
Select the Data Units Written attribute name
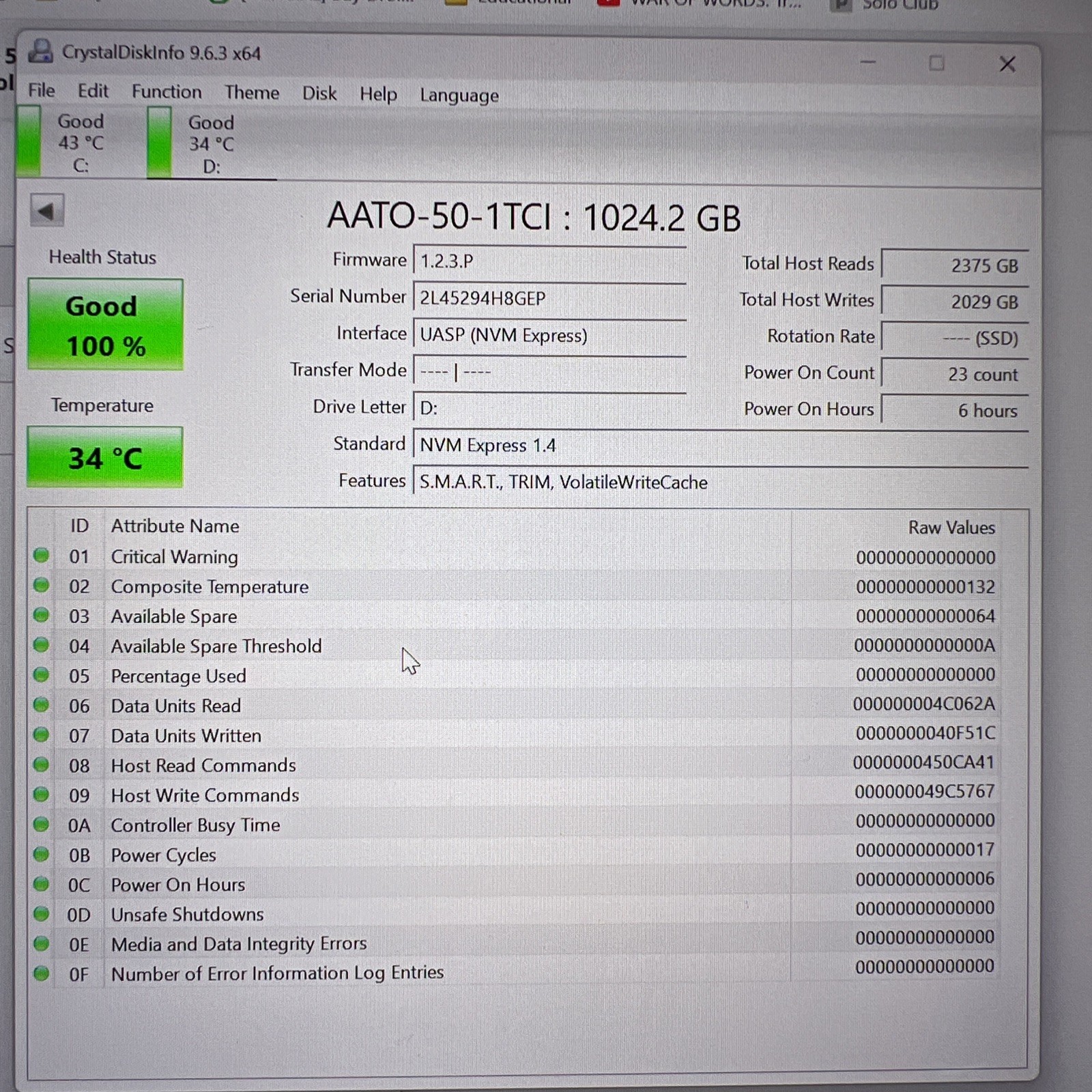[x=186, y=736]
